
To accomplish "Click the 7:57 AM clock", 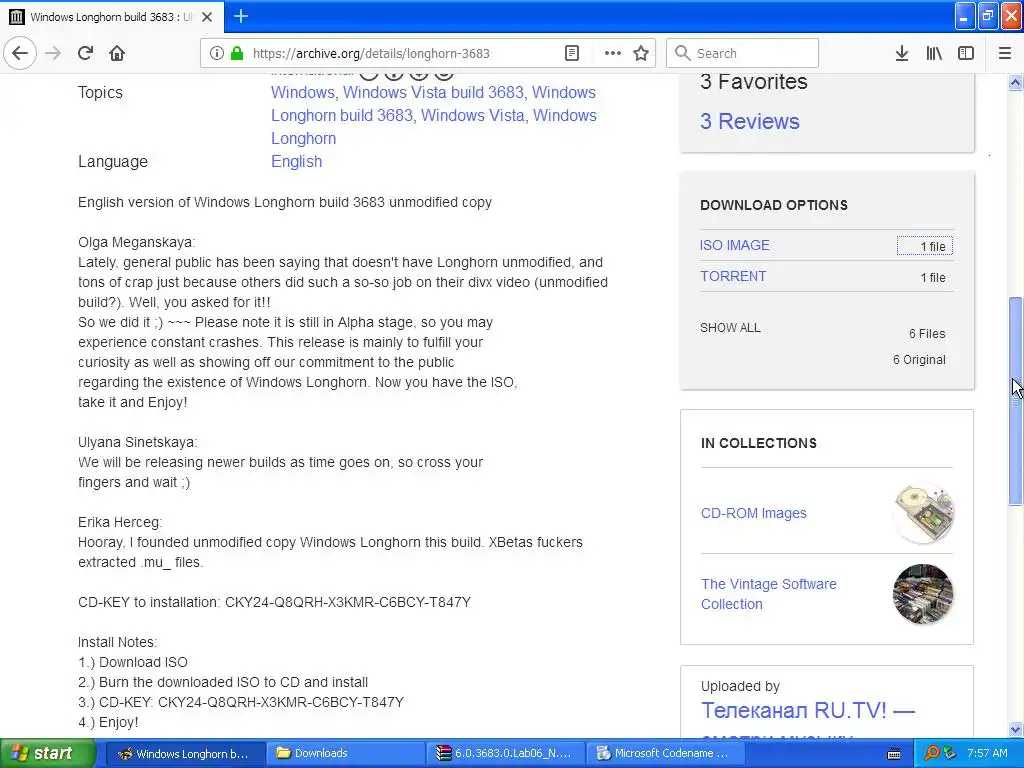I will (987, 754).
